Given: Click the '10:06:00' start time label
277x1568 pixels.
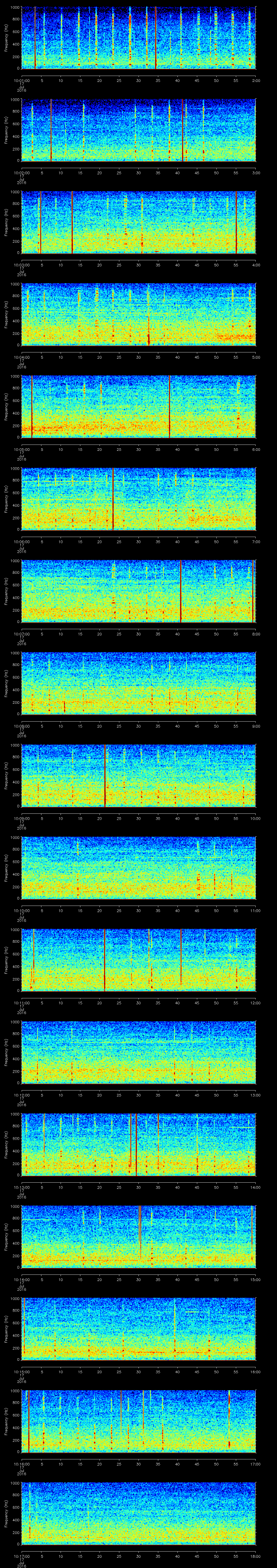Looking at the screenshot, I should click(21, 542).
